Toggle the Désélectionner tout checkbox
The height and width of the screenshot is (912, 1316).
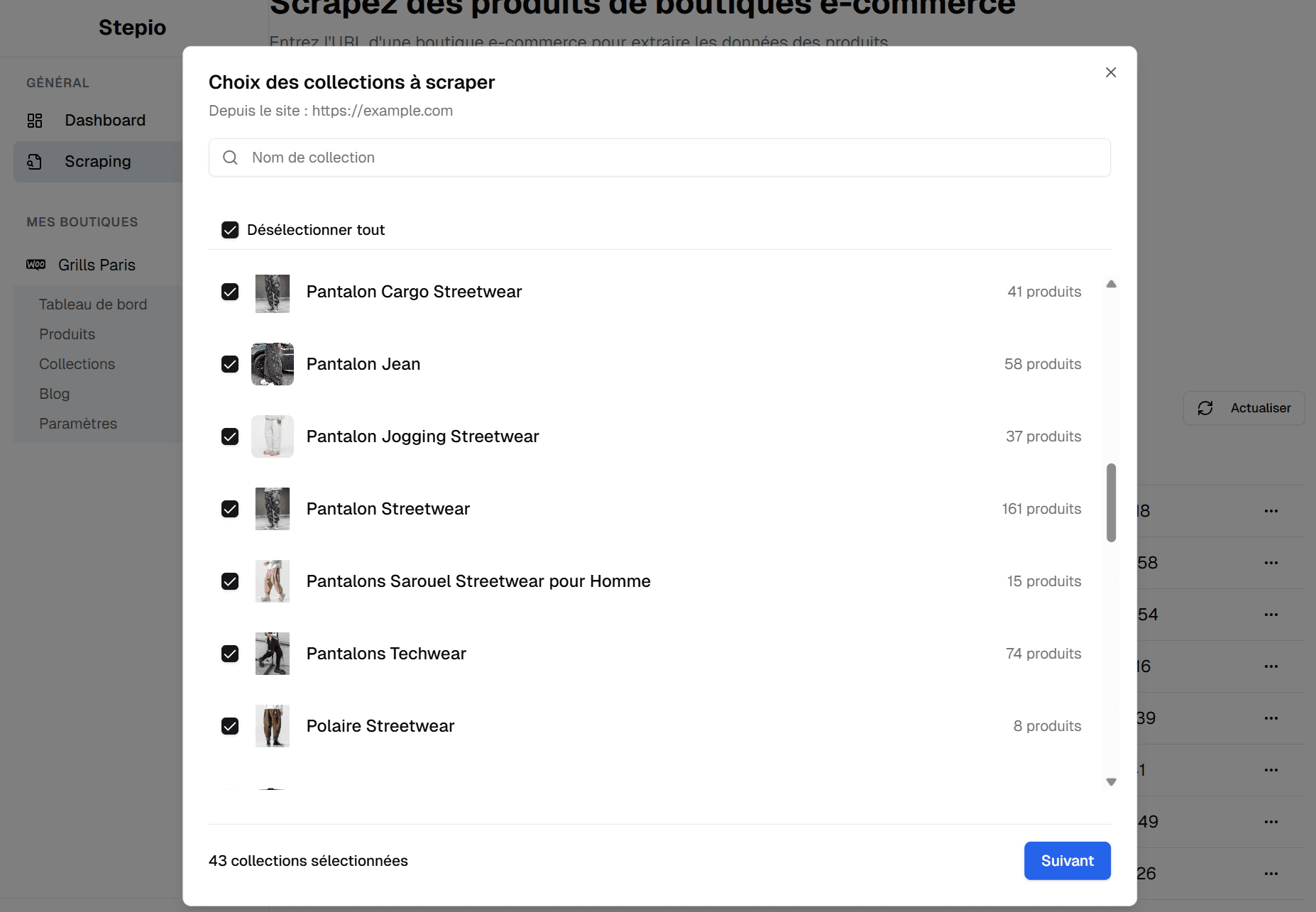coord(230,230)
